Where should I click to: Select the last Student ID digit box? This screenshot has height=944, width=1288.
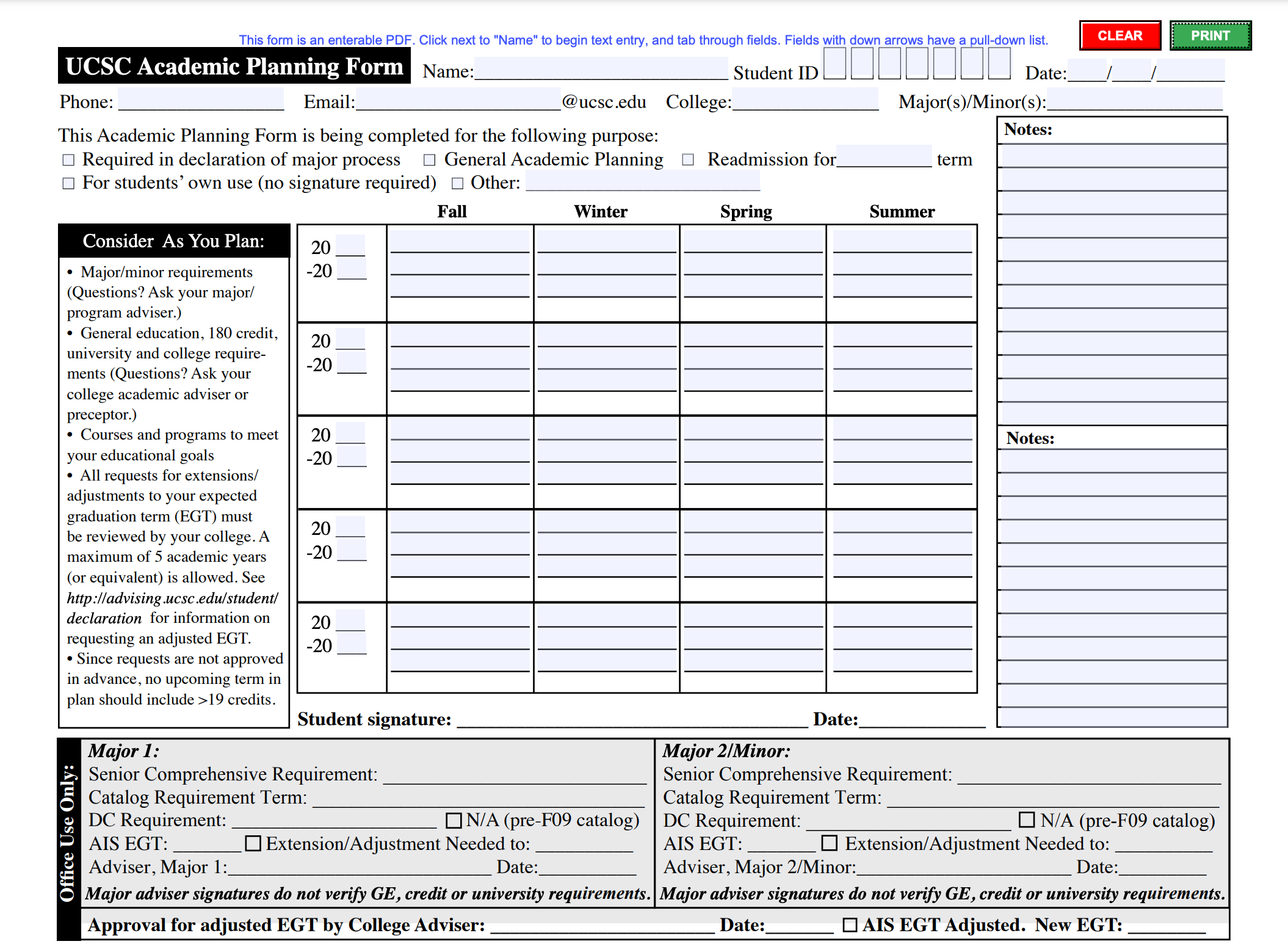(x=999, y=63)
